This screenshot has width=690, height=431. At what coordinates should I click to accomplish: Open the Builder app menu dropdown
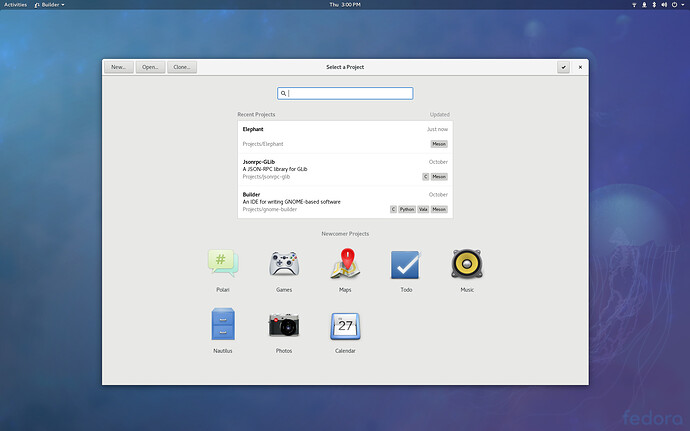point(51,5)
